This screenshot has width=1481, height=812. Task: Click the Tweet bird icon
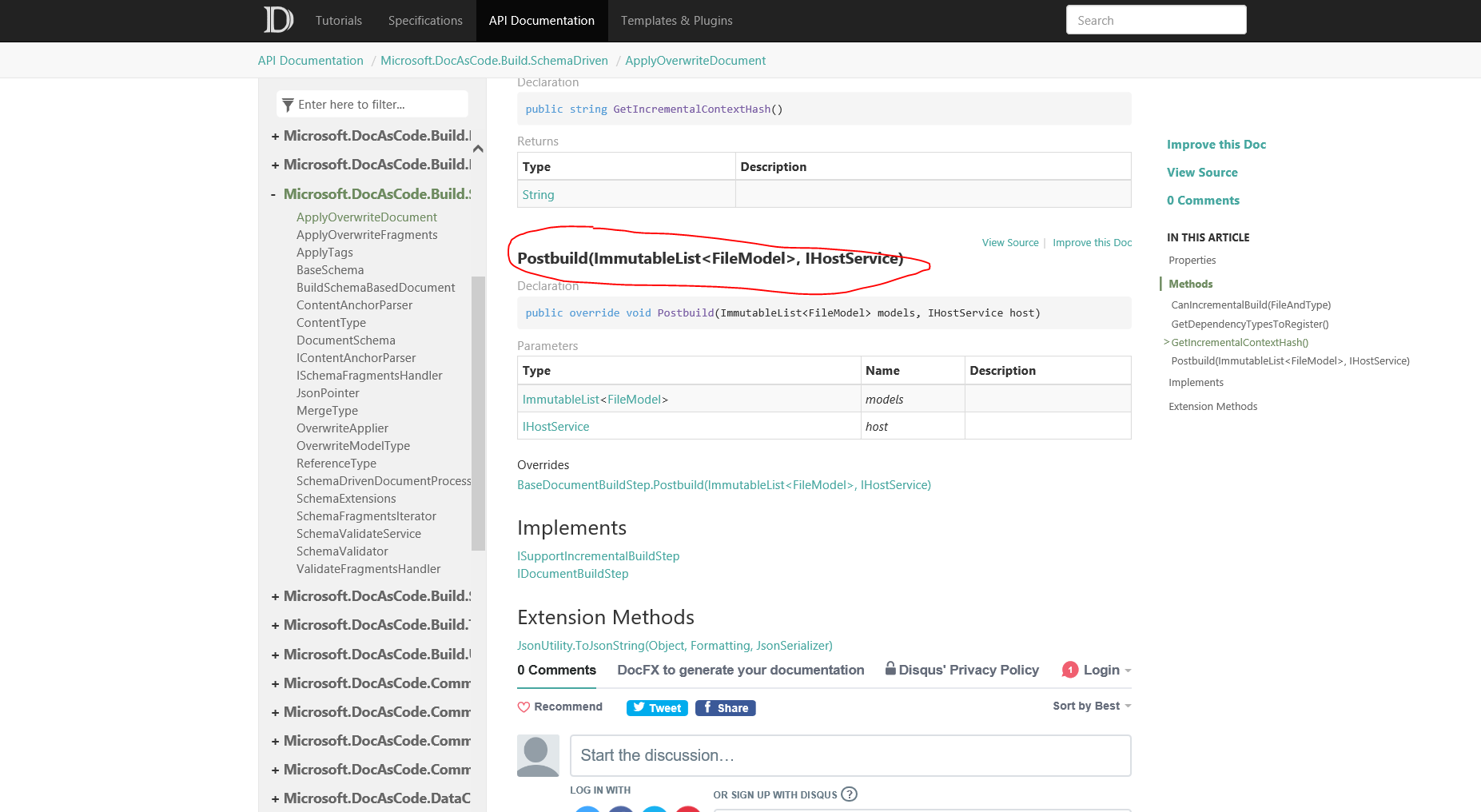[639, 707]
